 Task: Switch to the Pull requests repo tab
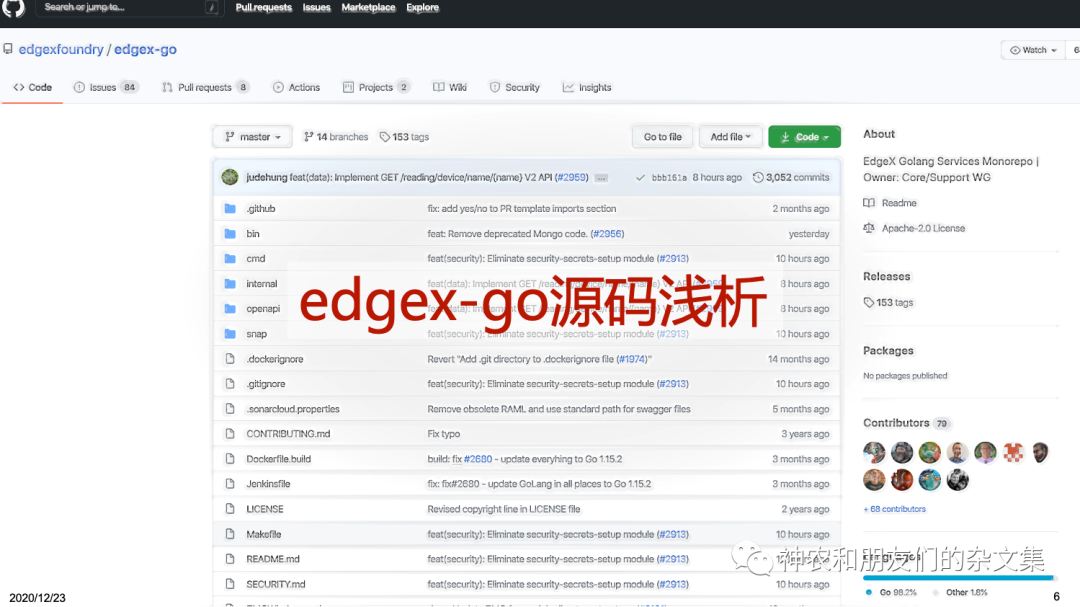coord(205,88)
